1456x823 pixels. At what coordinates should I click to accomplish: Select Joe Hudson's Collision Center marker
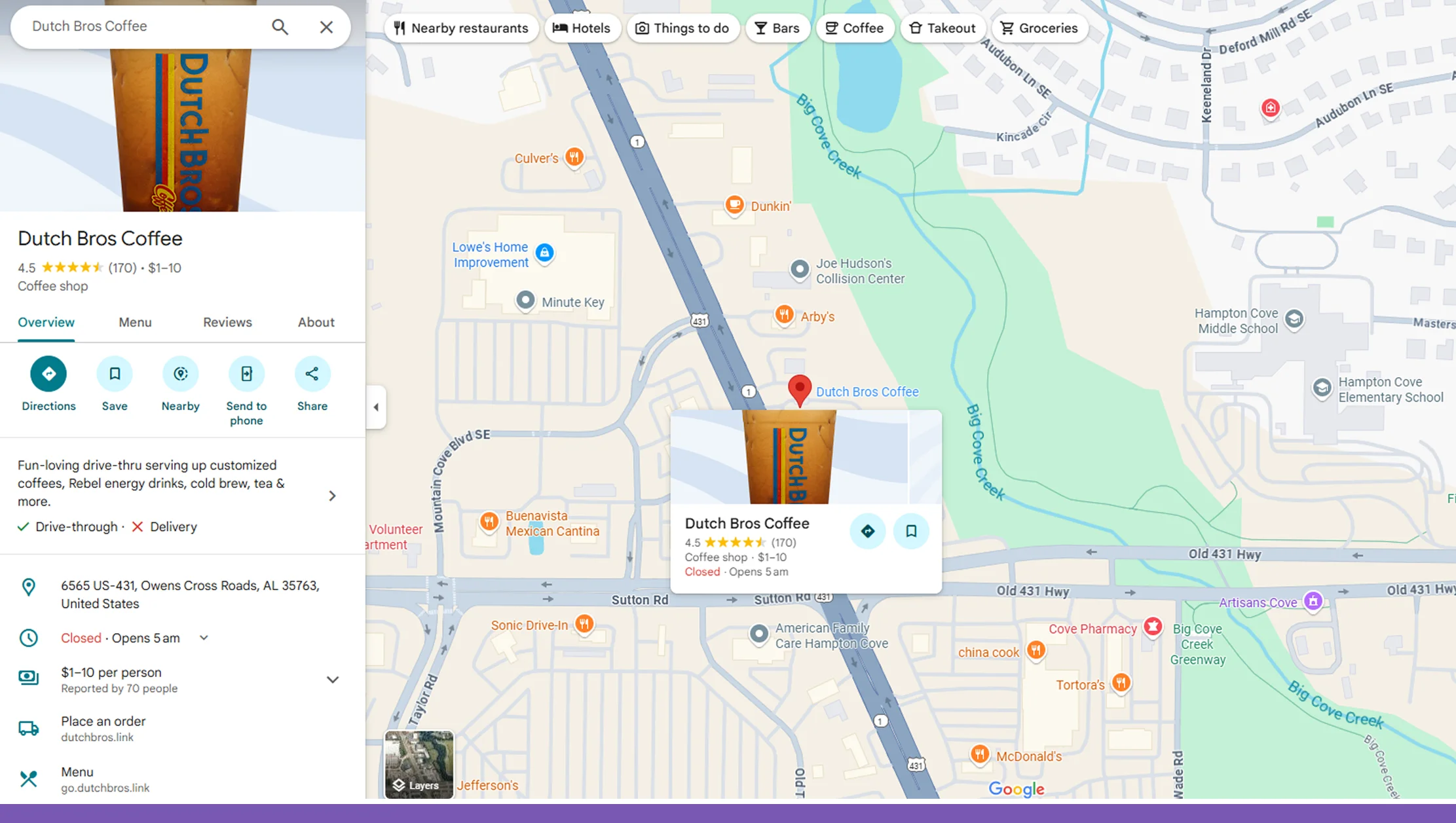tap(799, 269)
